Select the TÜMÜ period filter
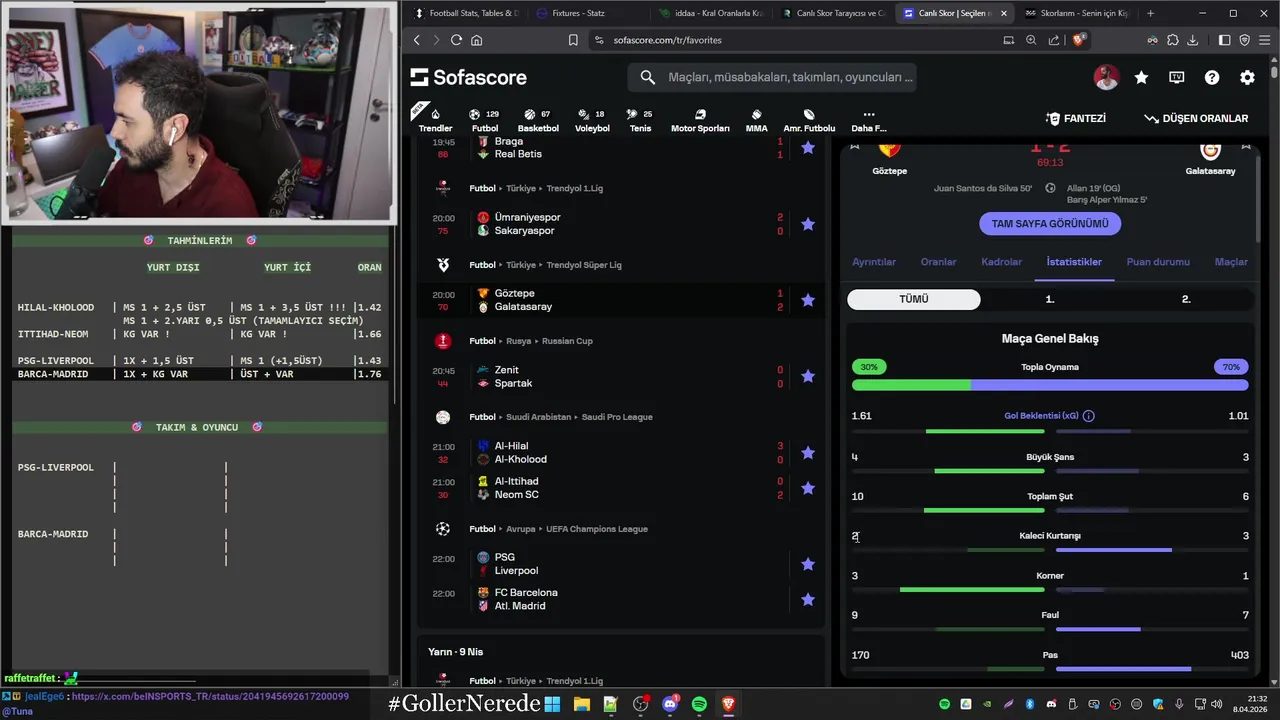Viewport: 1280px width, 720px height. (914, 299)
